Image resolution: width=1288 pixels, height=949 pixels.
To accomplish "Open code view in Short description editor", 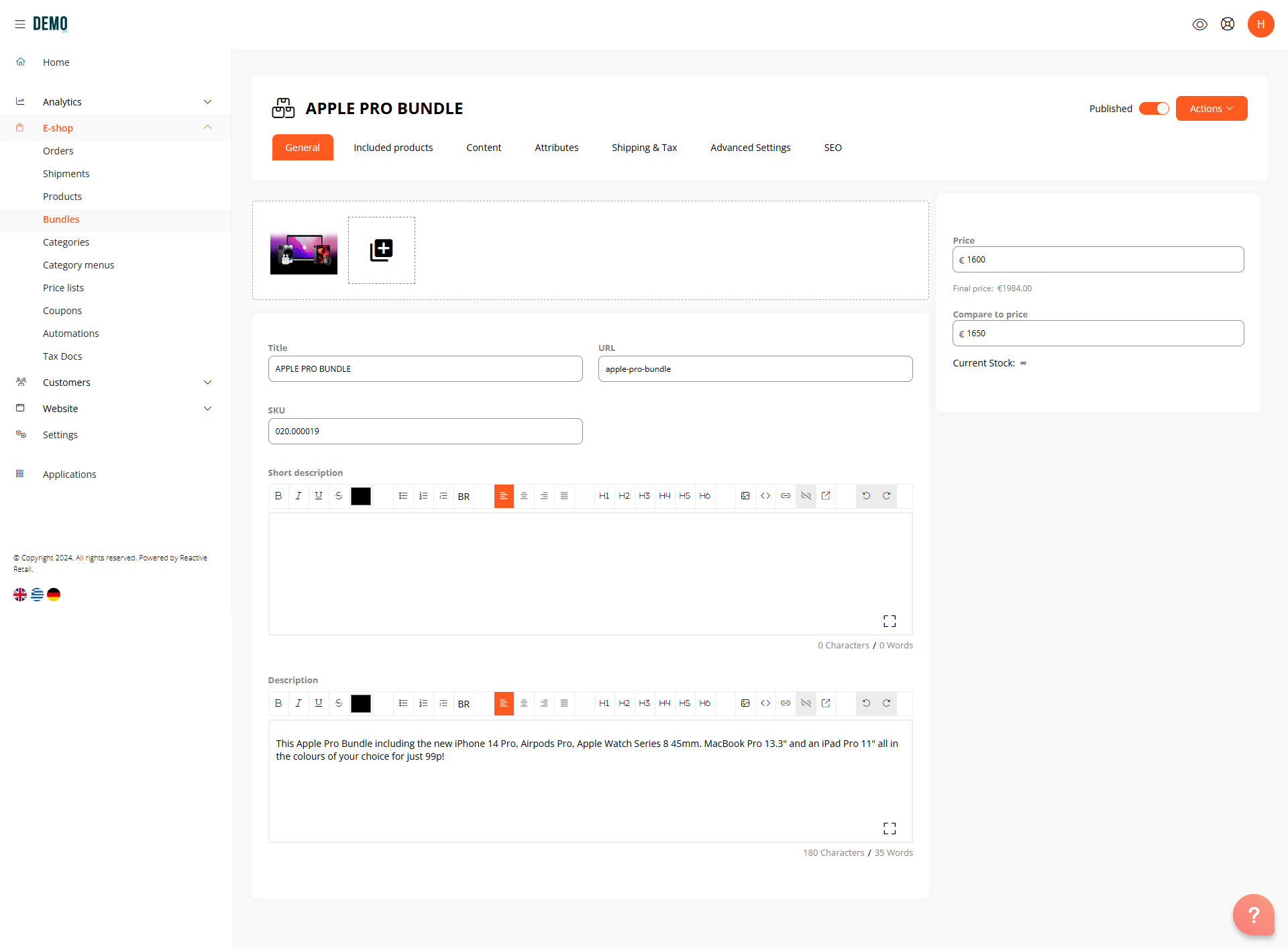I will (765, 496).
